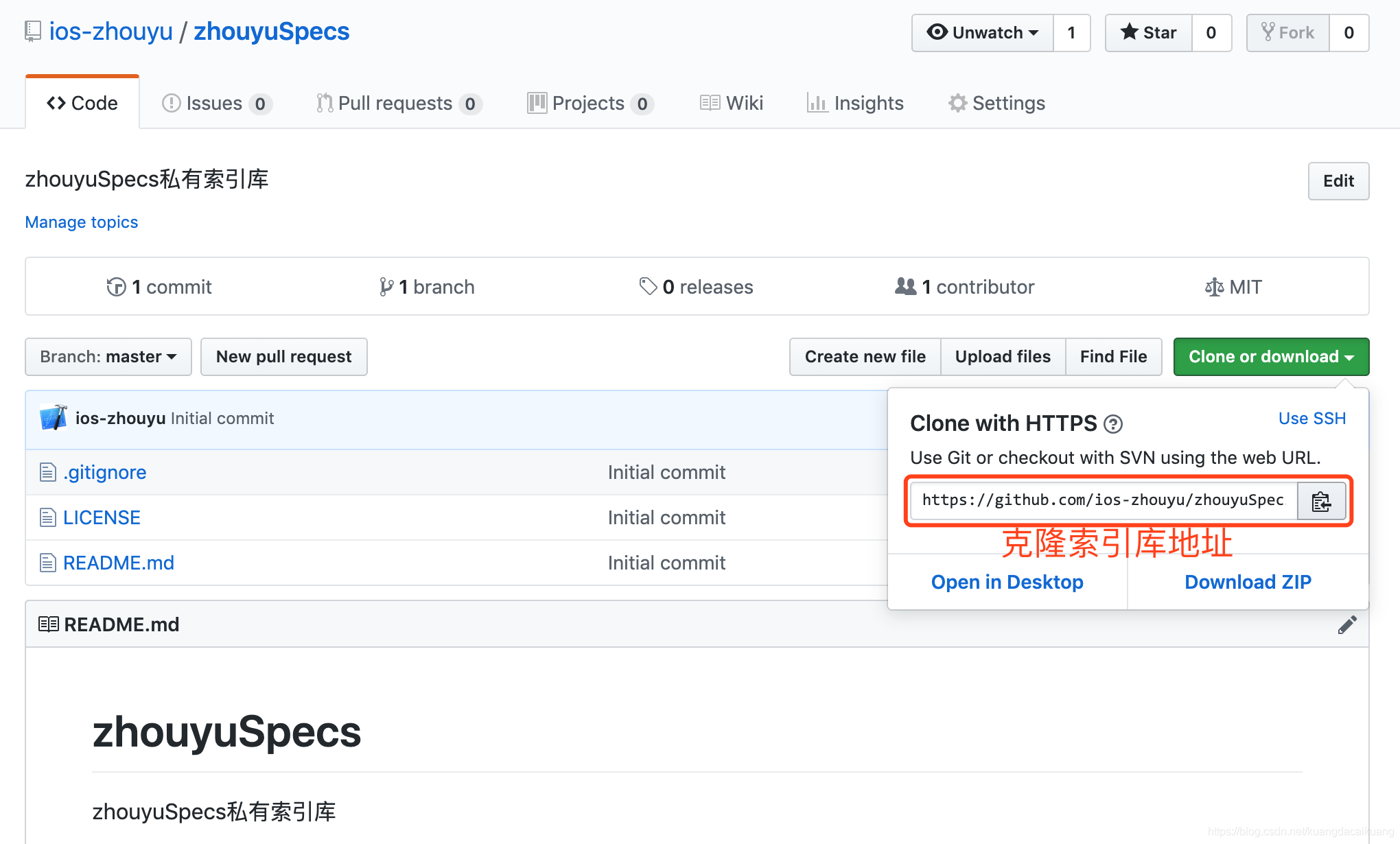Click Find File button
This screenshot has width=1400, height=844.
click(x=1113, y=357)
